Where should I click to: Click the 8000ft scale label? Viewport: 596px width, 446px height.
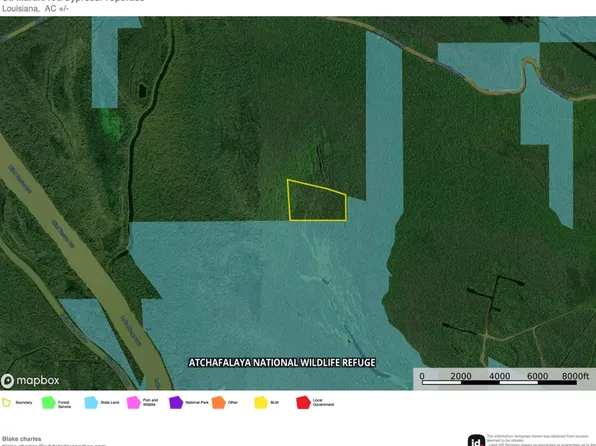click(575, 376)
